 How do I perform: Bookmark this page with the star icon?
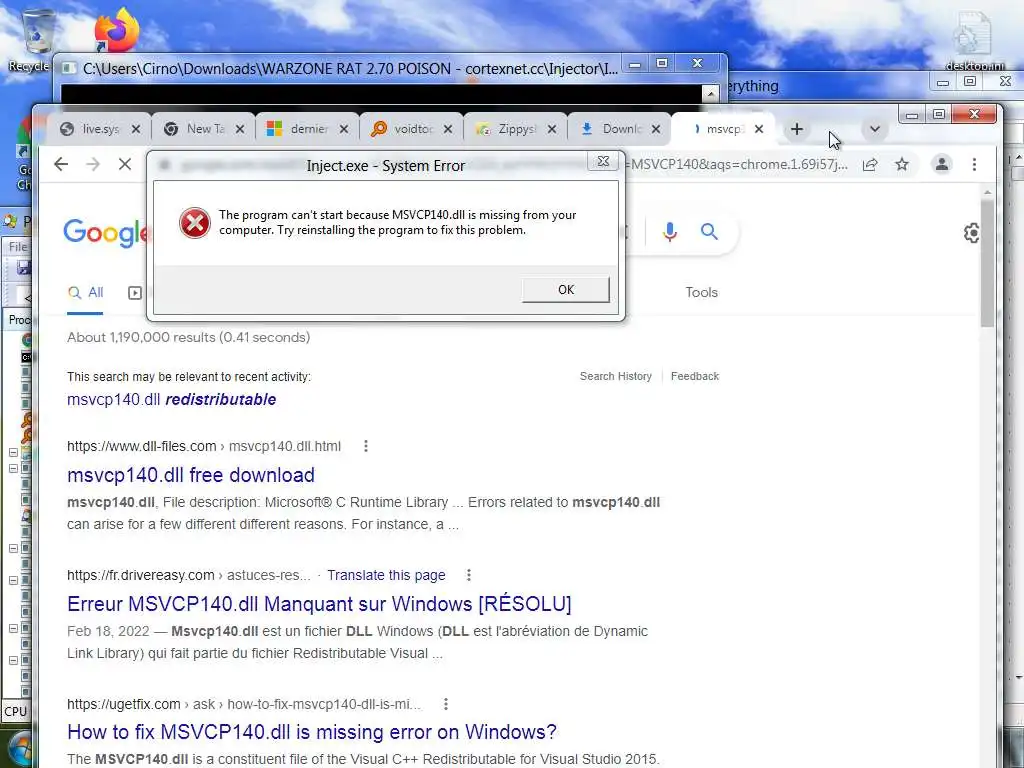coord(902,165)
